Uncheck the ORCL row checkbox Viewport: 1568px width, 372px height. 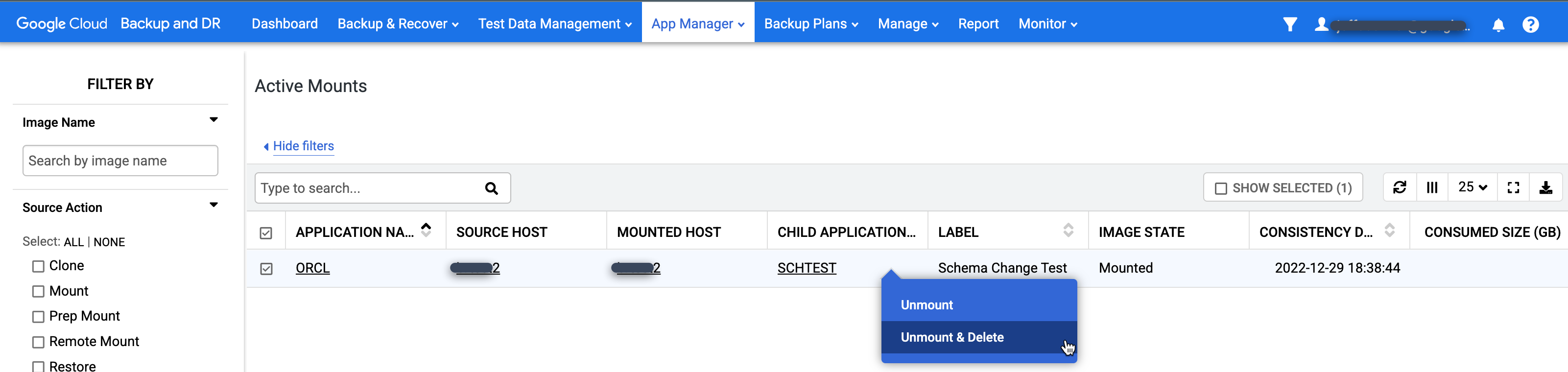click(266, 269)
